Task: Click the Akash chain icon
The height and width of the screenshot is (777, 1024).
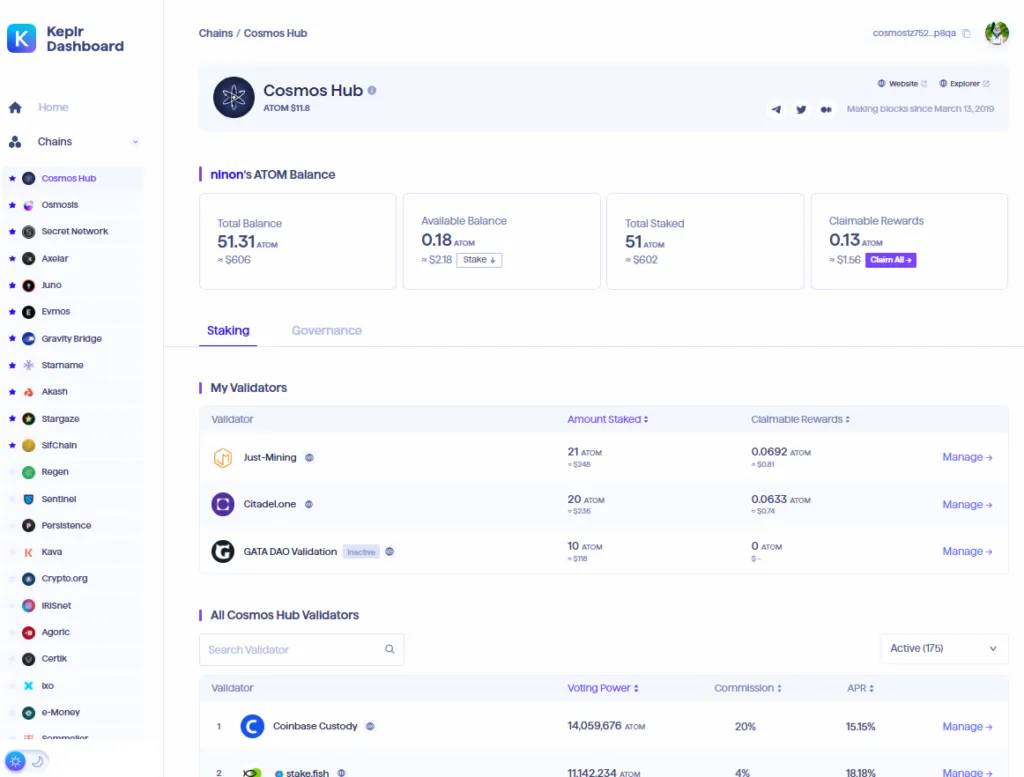Action: pyautogui.click(x=29, y=392)
